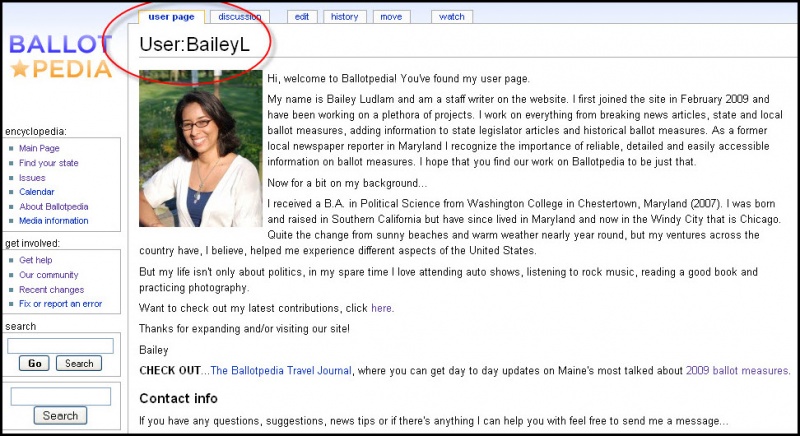Click the upper search text field
Viewport: 800px width, 436px height.
[60, 346]
